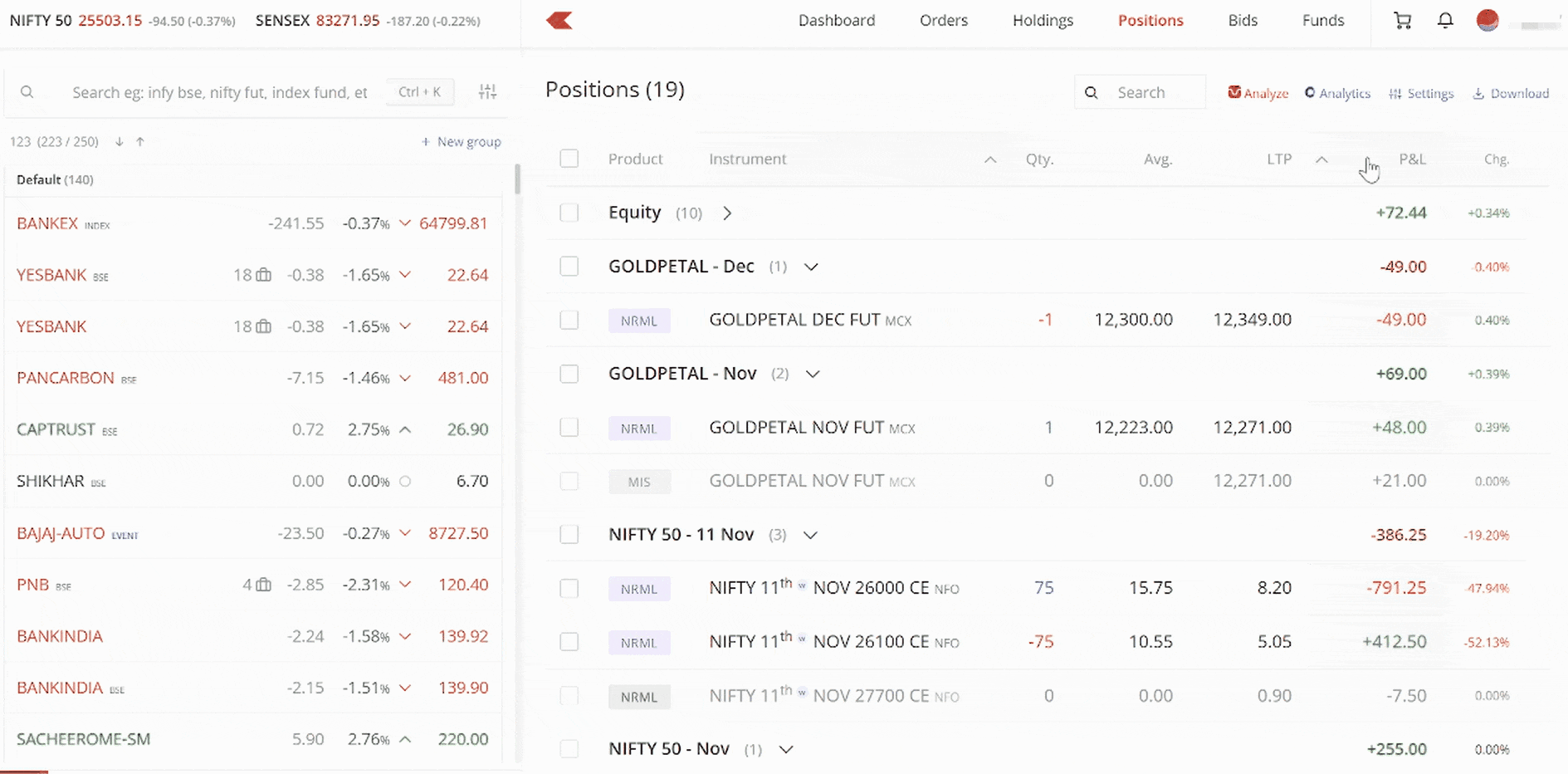This screenshot has height=774, width=1568.
Task: Collapse the GOLDPETAL - Dec group
Action: point(811,267)
